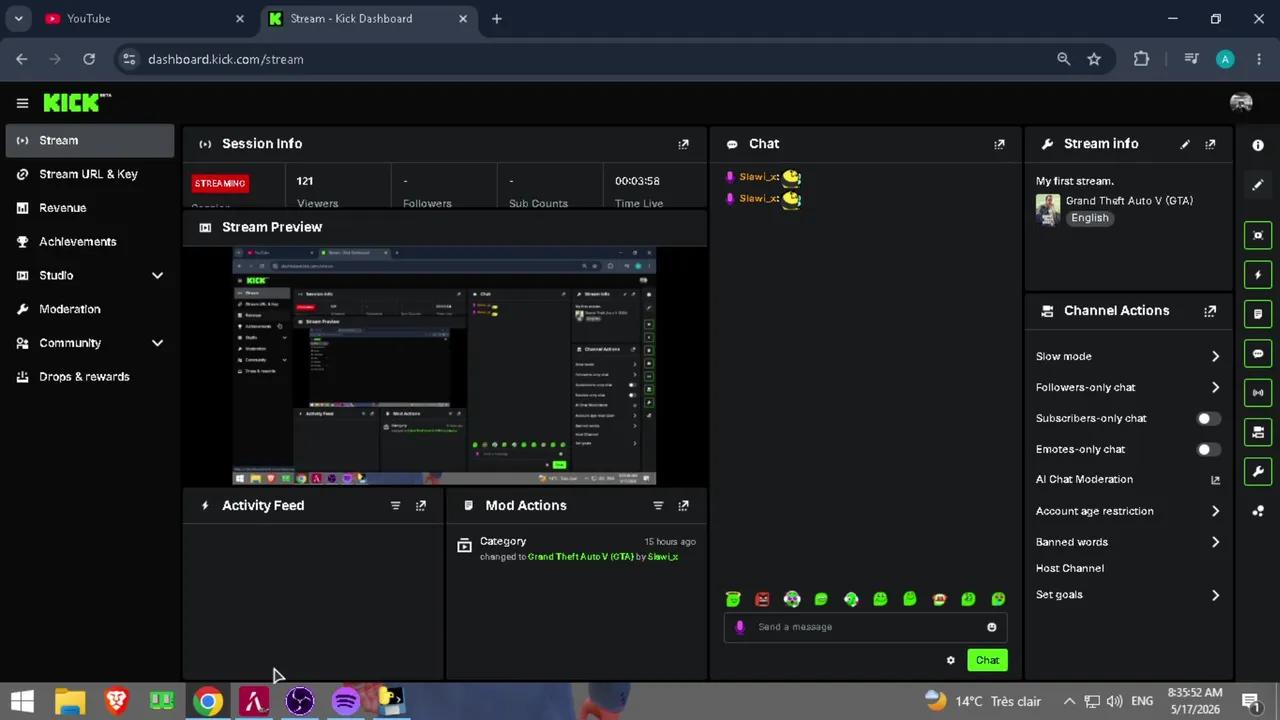Viewport: 1280px width, 720px height.
Task: Select Stream in the sidebar
Action: (x=90, y=140)
